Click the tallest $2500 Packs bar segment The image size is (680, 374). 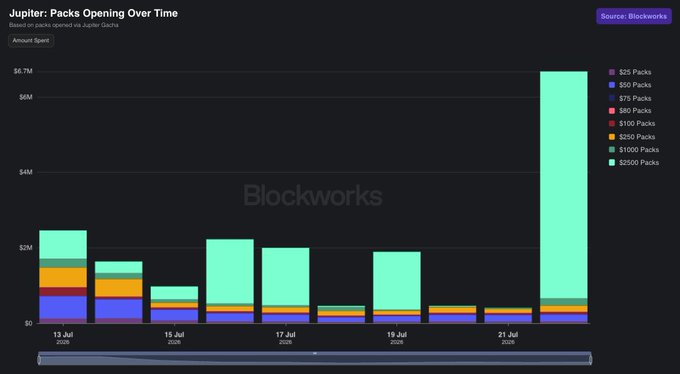[564, 185]
